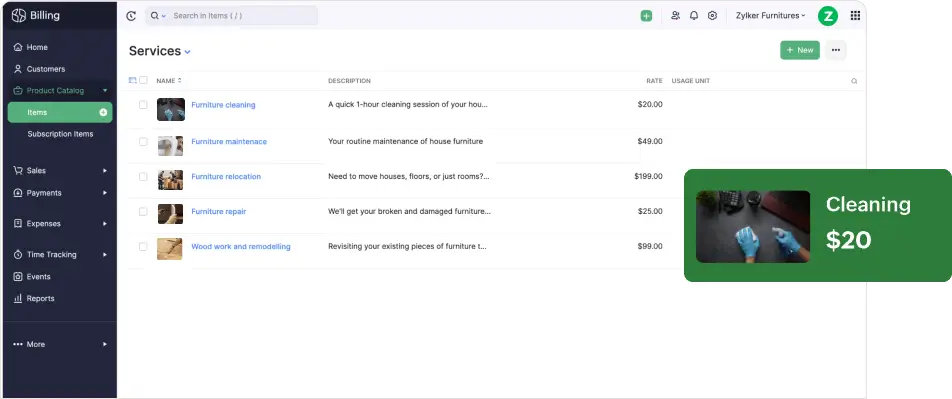Click the Cleaning $20 card image
The image size is (952, 399).
[x=753, y=227]
